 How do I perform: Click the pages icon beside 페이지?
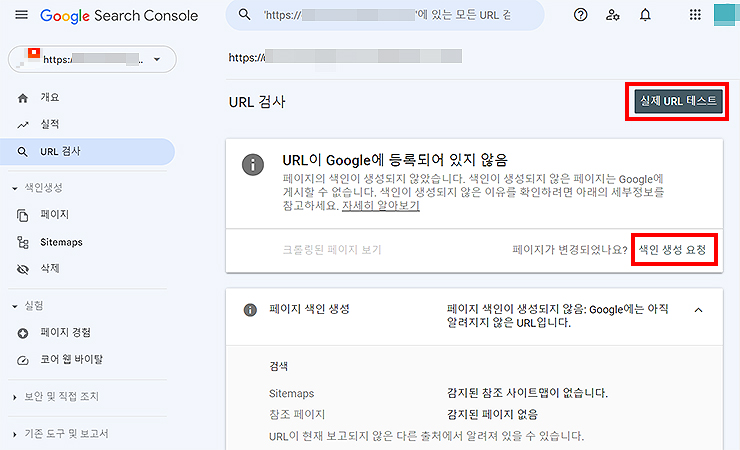point(23,216)
